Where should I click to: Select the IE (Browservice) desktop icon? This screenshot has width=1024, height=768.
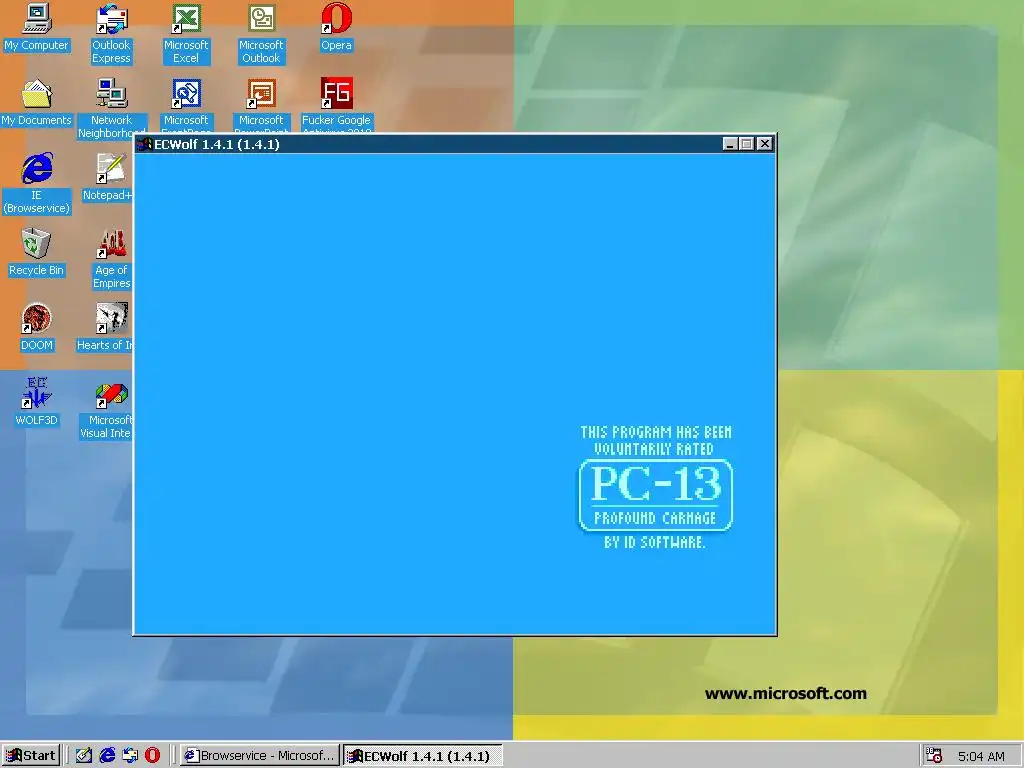coord(37,184)
